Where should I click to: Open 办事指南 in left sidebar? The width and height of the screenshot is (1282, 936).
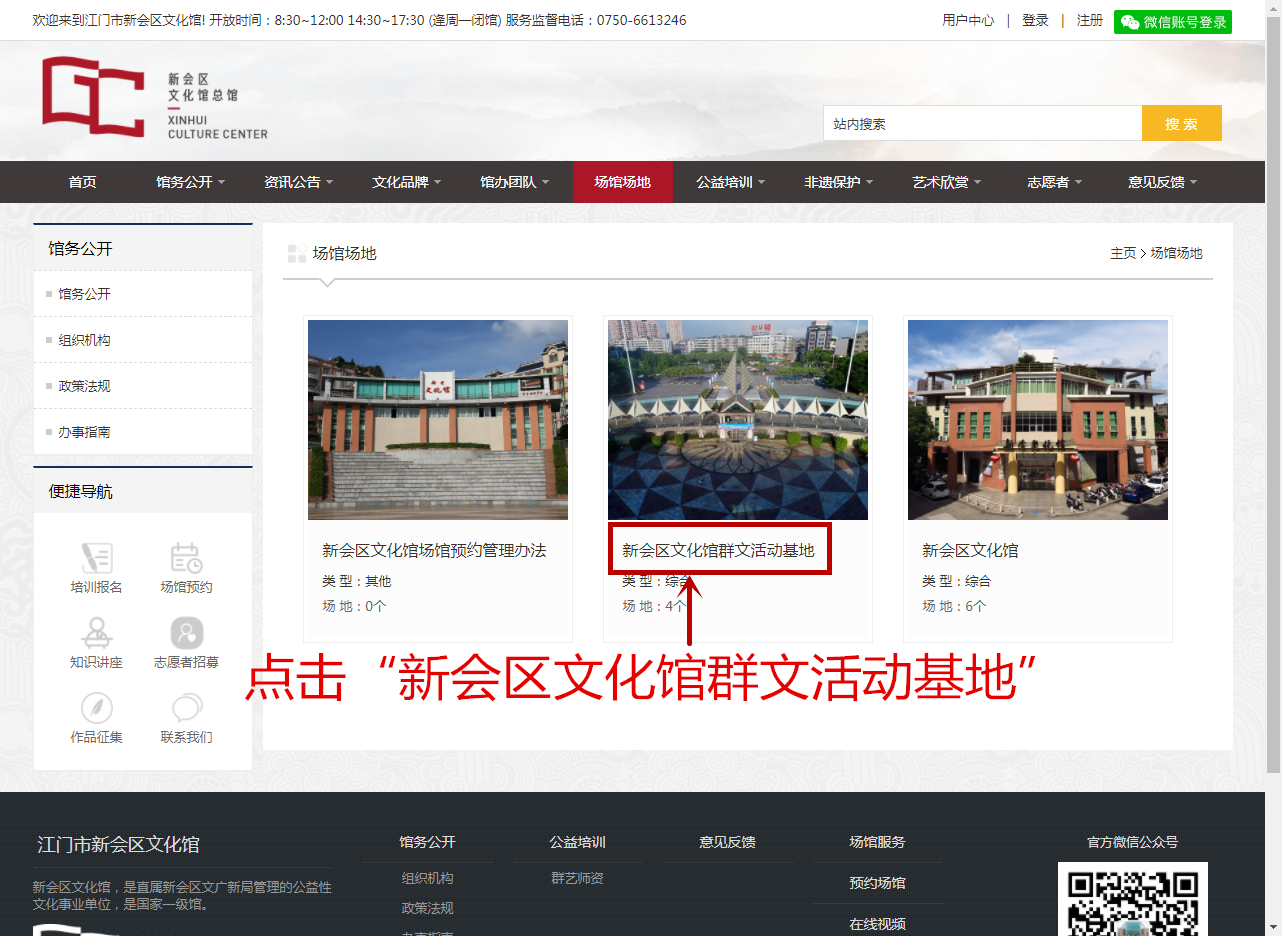pyautogui.click(x=143, y=432)
